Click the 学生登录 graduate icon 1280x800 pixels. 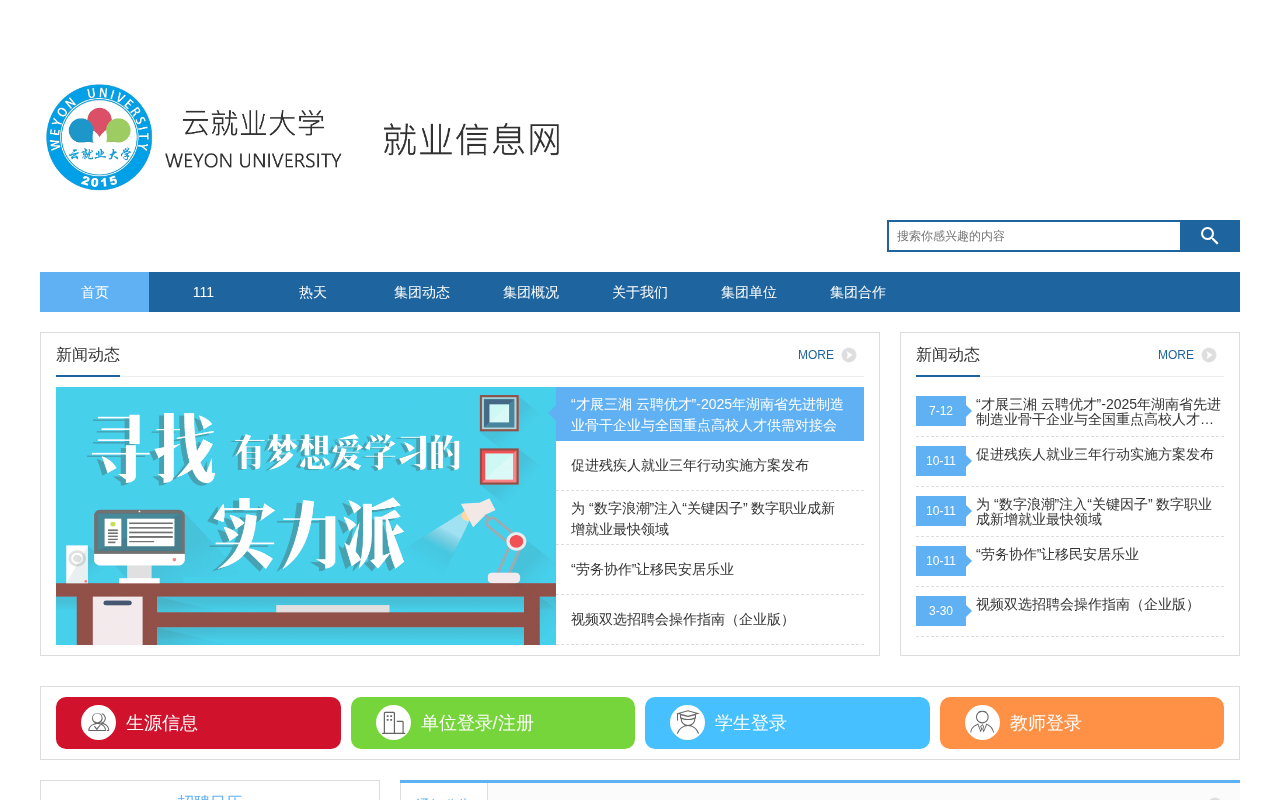click(687, 723)
